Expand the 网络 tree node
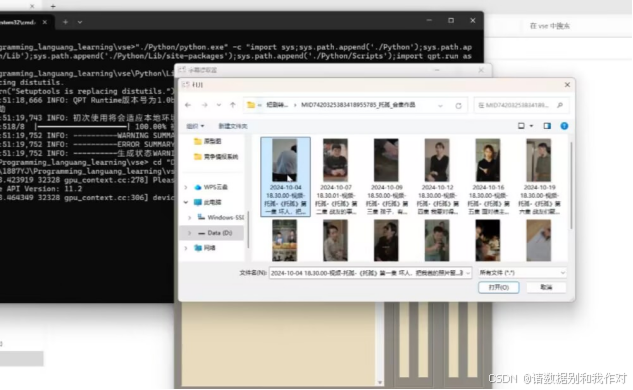 (x=186, y=248)
